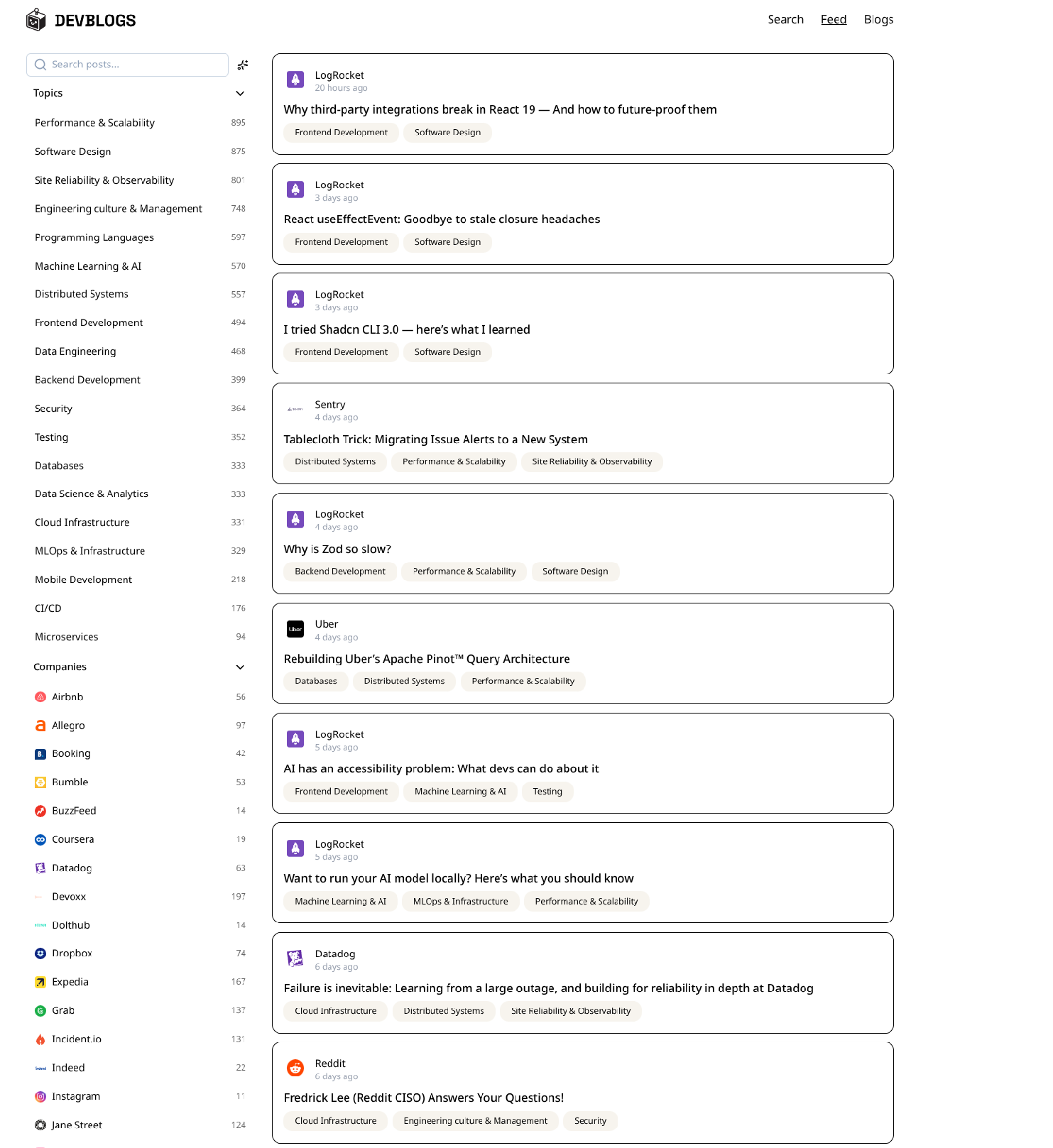This screenshot has height=1148, width=1053.
Task: Click the Indeed company icon
Action: pyautogui.click(x=40, y=1068)
